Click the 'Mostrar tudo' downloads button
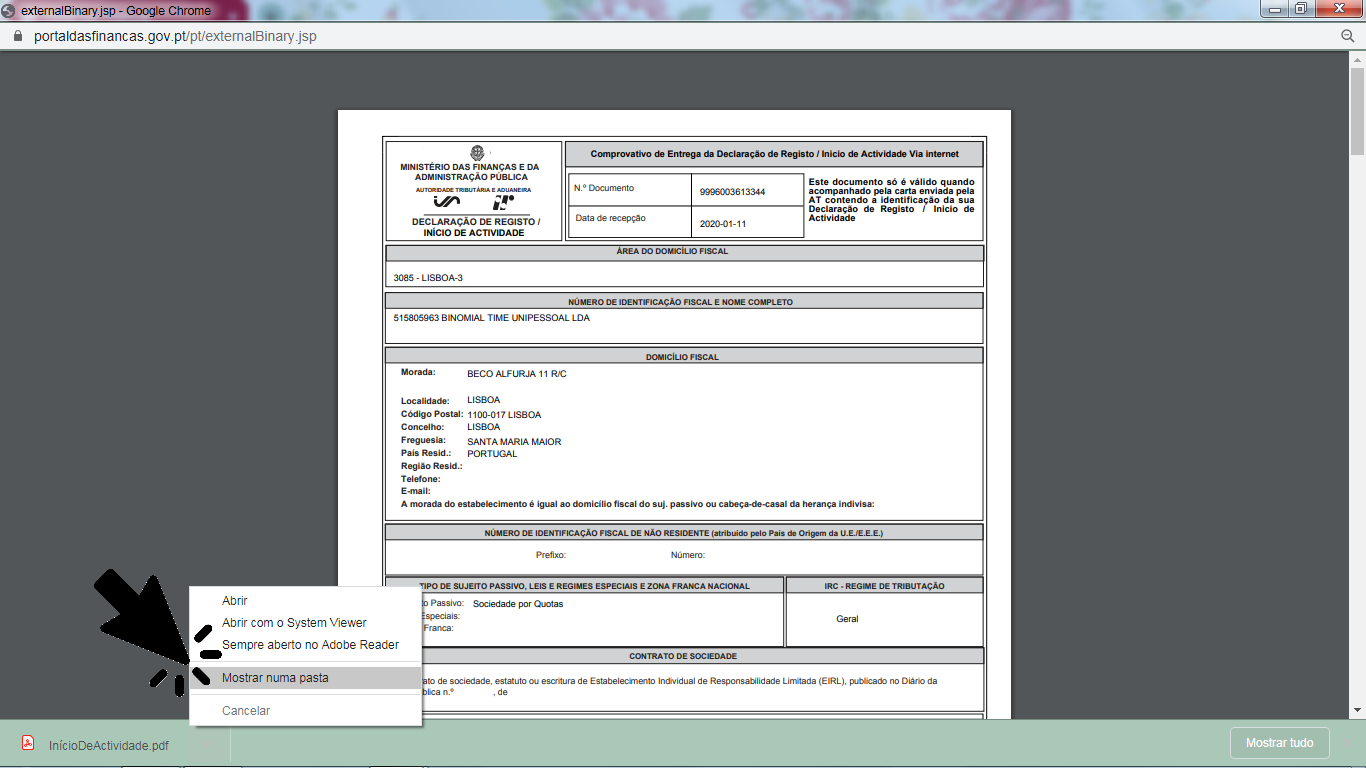Screen dimensions: 1366x768 1279,743
